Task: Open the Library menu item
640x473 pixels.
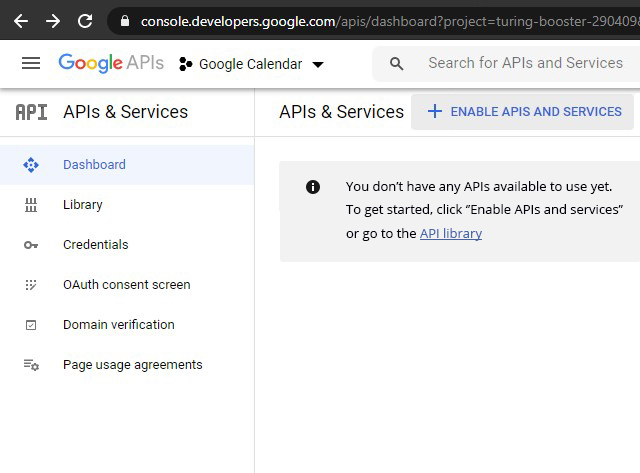Action: tap(83, 205)
